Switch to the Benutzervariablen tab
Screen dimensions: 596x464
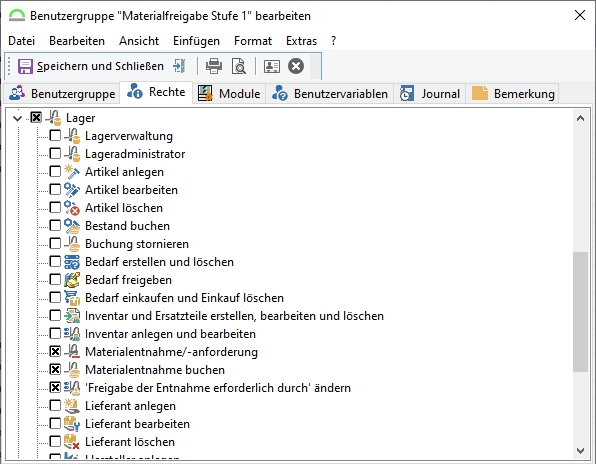coord(330,93)
